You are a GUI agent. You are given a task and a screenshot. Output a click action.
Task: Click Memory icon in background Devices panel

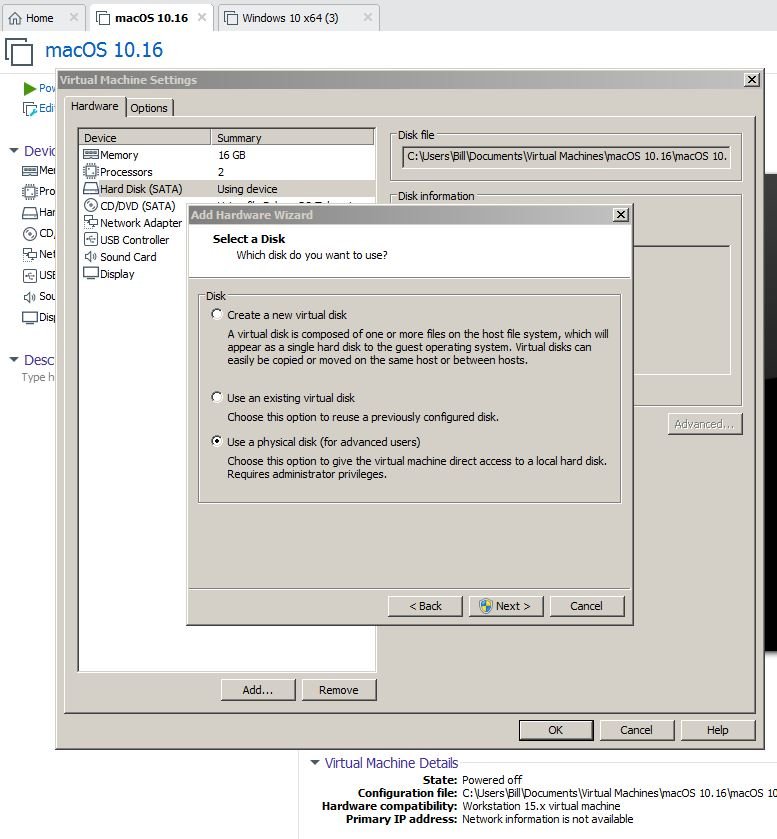pyautogui.click(x=29, y=171)
